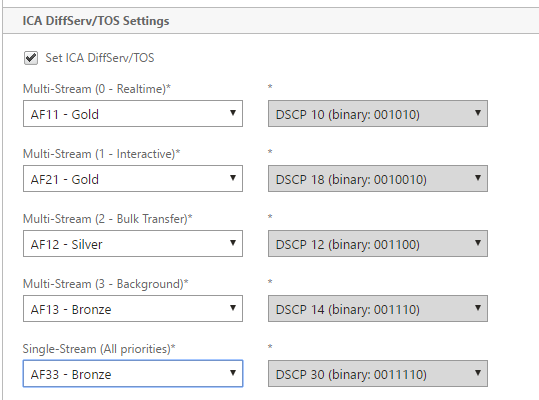Click the ICA DiffServ/TOS Settings section header
539x400 pixels.
coord(96,21)
